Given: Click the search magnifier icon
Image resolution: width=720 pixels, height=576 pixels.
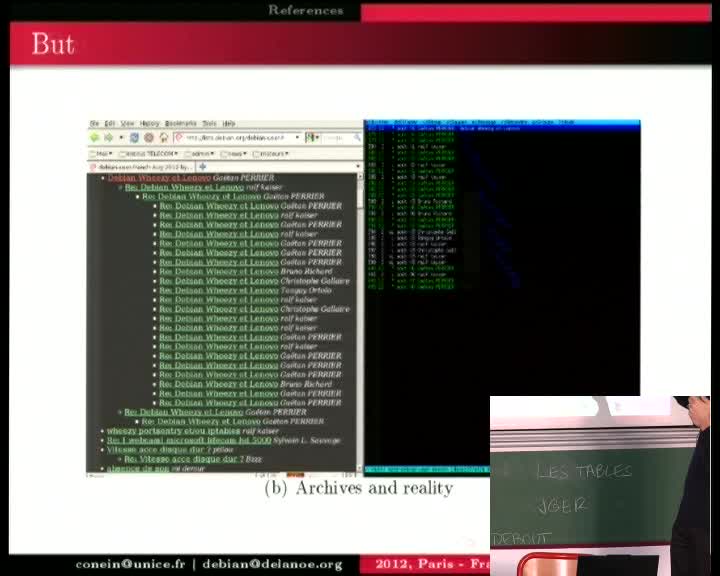Looking at the screenshot, I should point(355,137).
